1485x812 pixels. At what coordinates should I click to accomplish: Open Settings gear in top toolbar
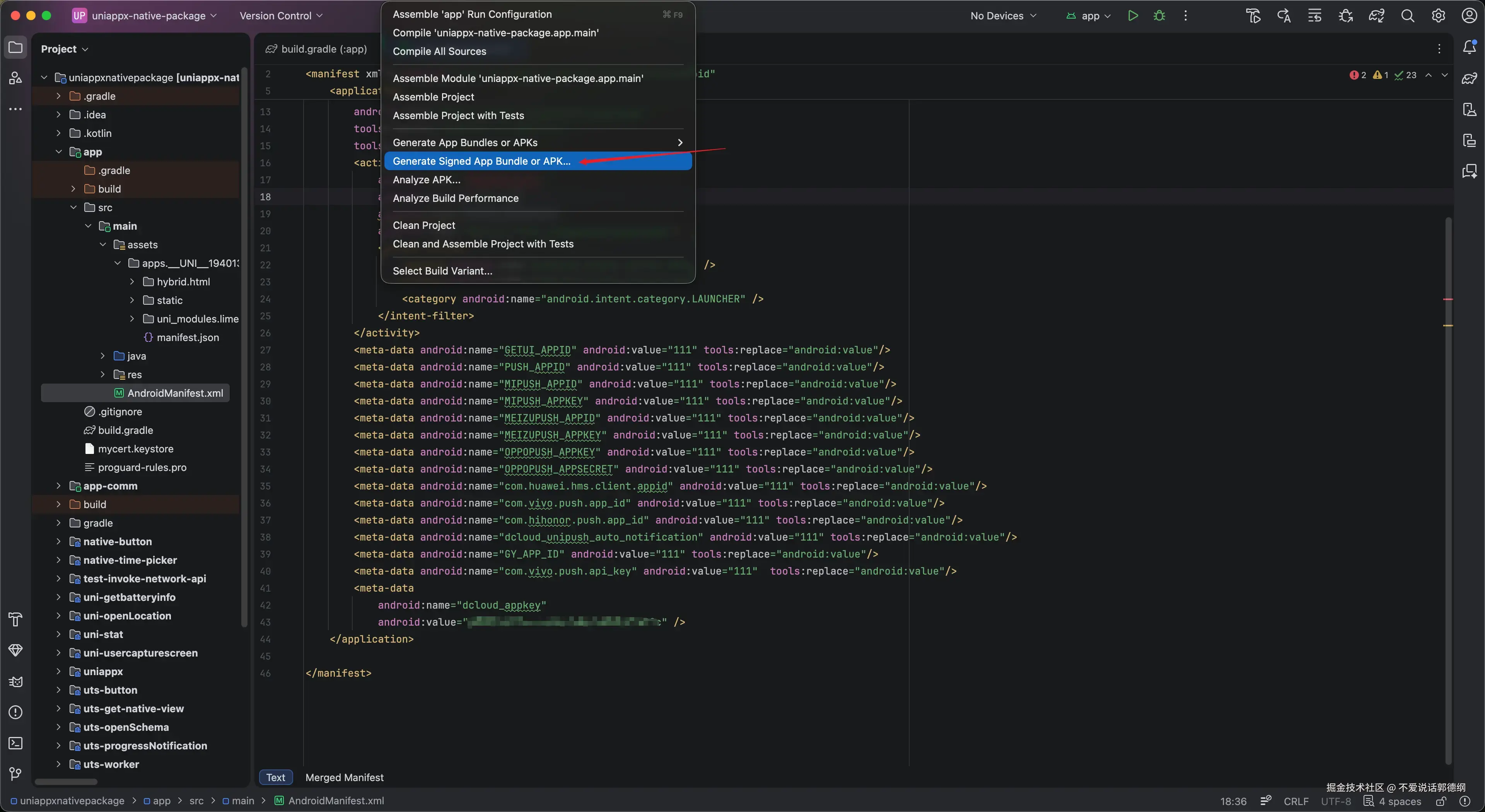coord(1438,15)
